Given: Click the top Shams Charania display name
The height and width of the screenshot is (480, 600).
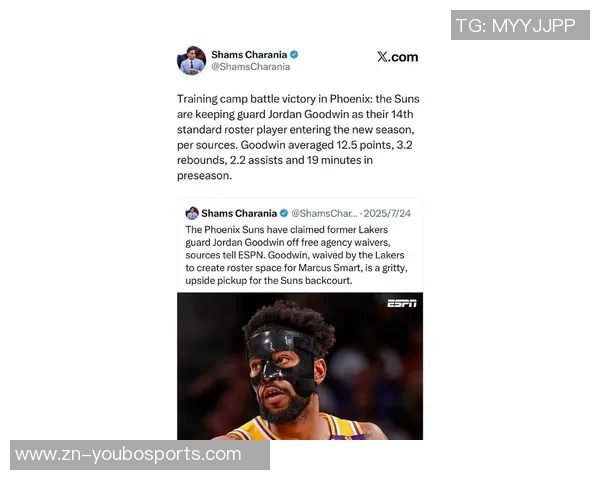Looking at the screenshot, I should [x=249, y=55].
